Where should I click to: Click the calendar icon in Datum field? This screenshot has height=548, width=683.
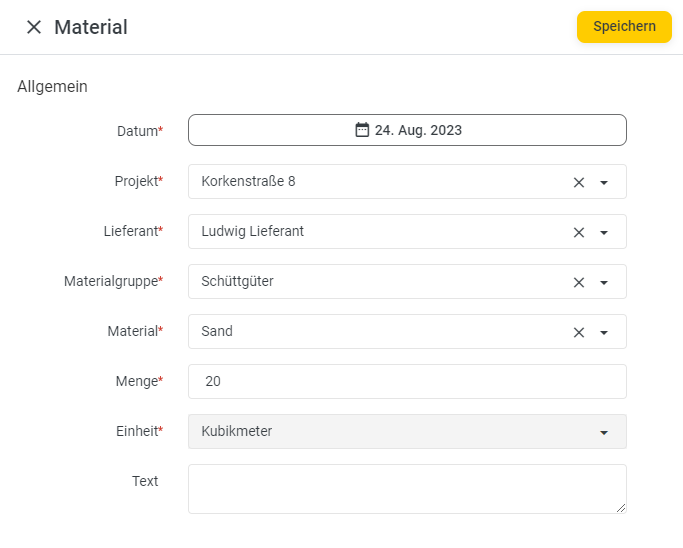362,130
